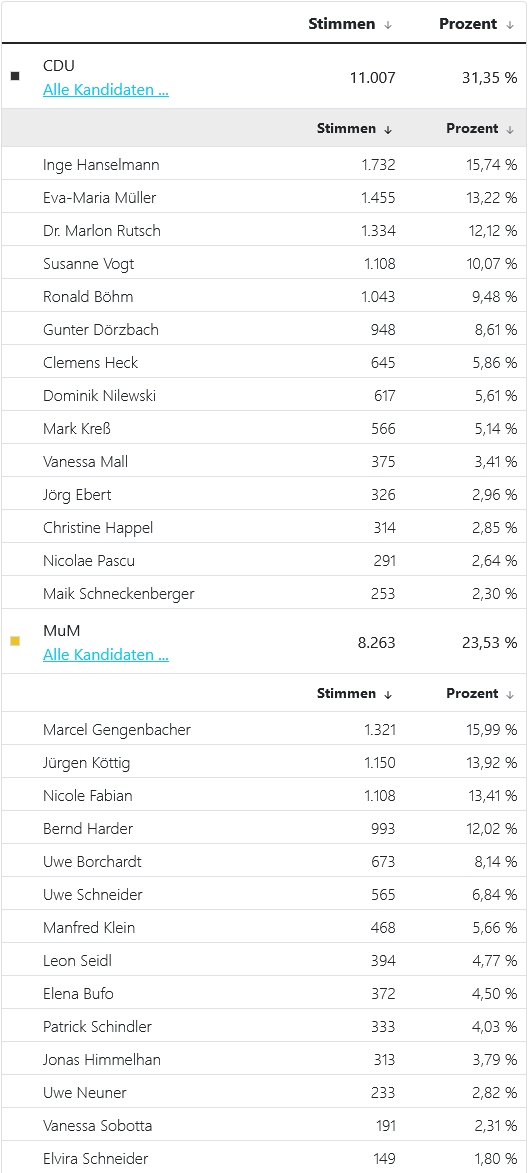529x1173 pixels.
Task: Click the MuM party name label
Action: [x=61, y=631]
